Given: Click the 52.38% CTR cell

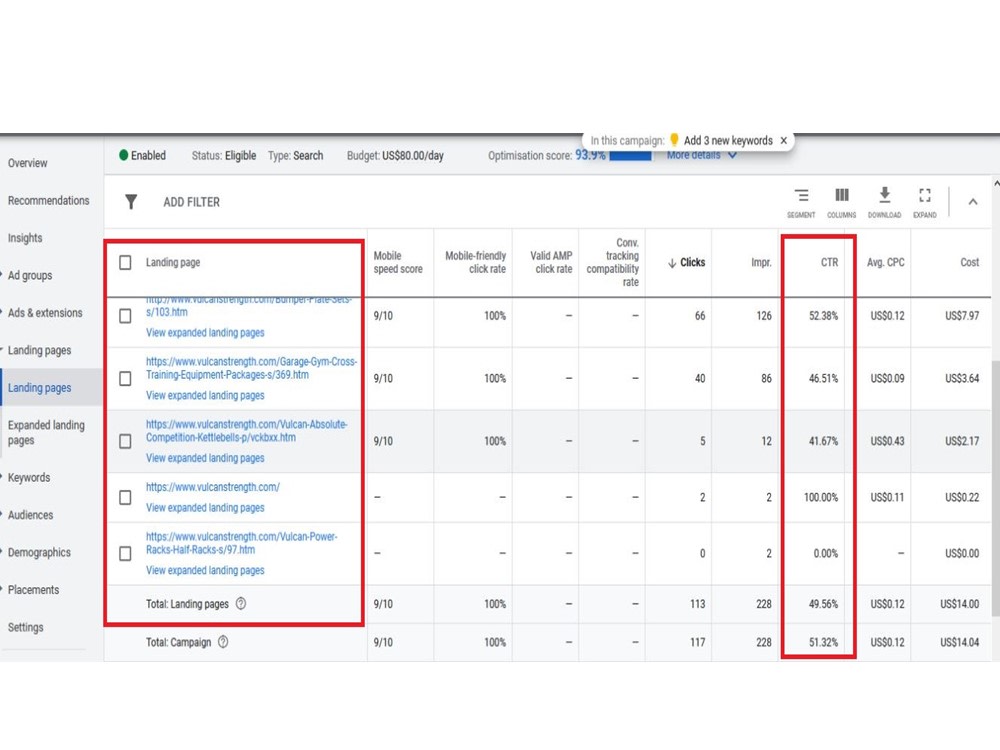Looking at the screenshot, I should [x=823, y=316].
